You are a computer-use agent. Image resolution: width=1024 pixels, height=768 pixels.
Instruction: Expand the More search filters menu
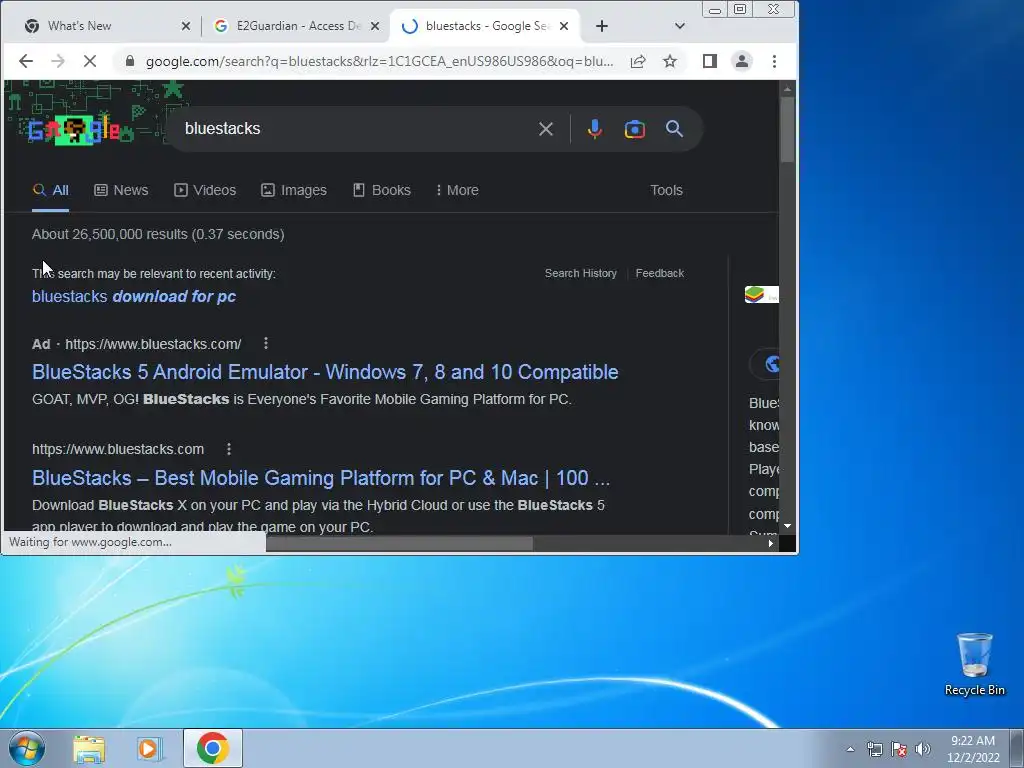pyautogui.click(x=457, y=190)
